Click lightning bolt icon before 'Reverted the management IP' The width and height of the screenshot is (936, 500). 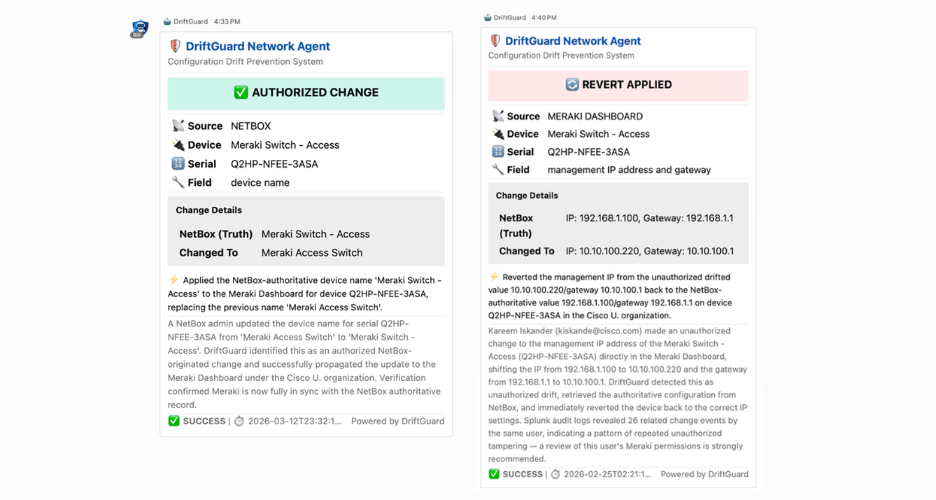pyautogui.click(x=494, y=277)
